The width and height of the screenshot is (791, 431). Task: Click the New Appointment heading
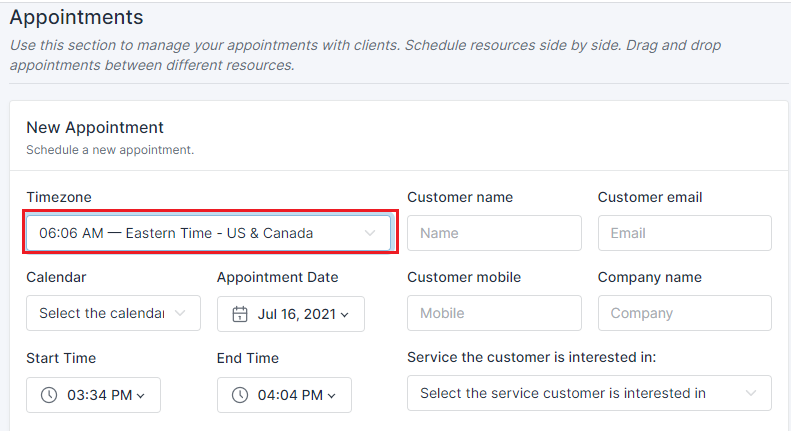tap(95, 127)
